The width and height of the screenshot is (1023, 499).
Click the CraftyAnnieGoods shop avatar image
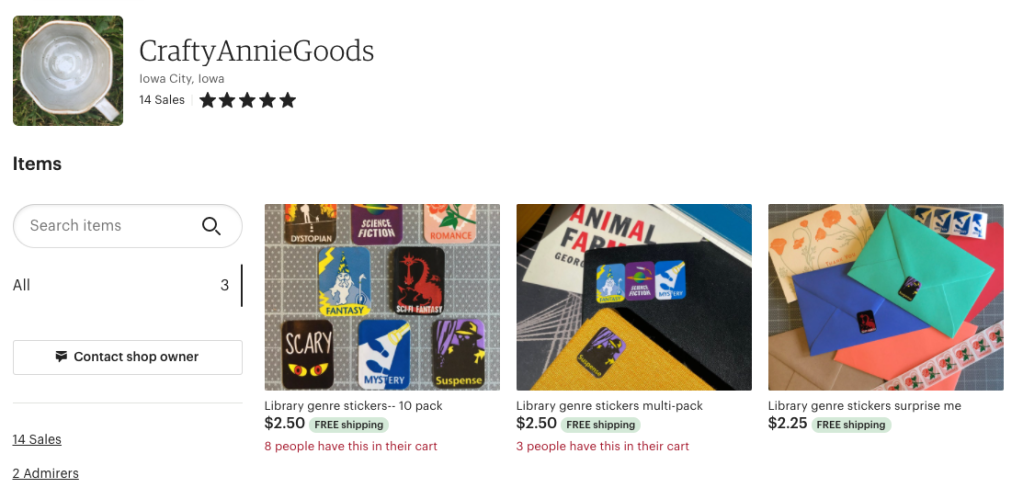[x=68, y=71]
